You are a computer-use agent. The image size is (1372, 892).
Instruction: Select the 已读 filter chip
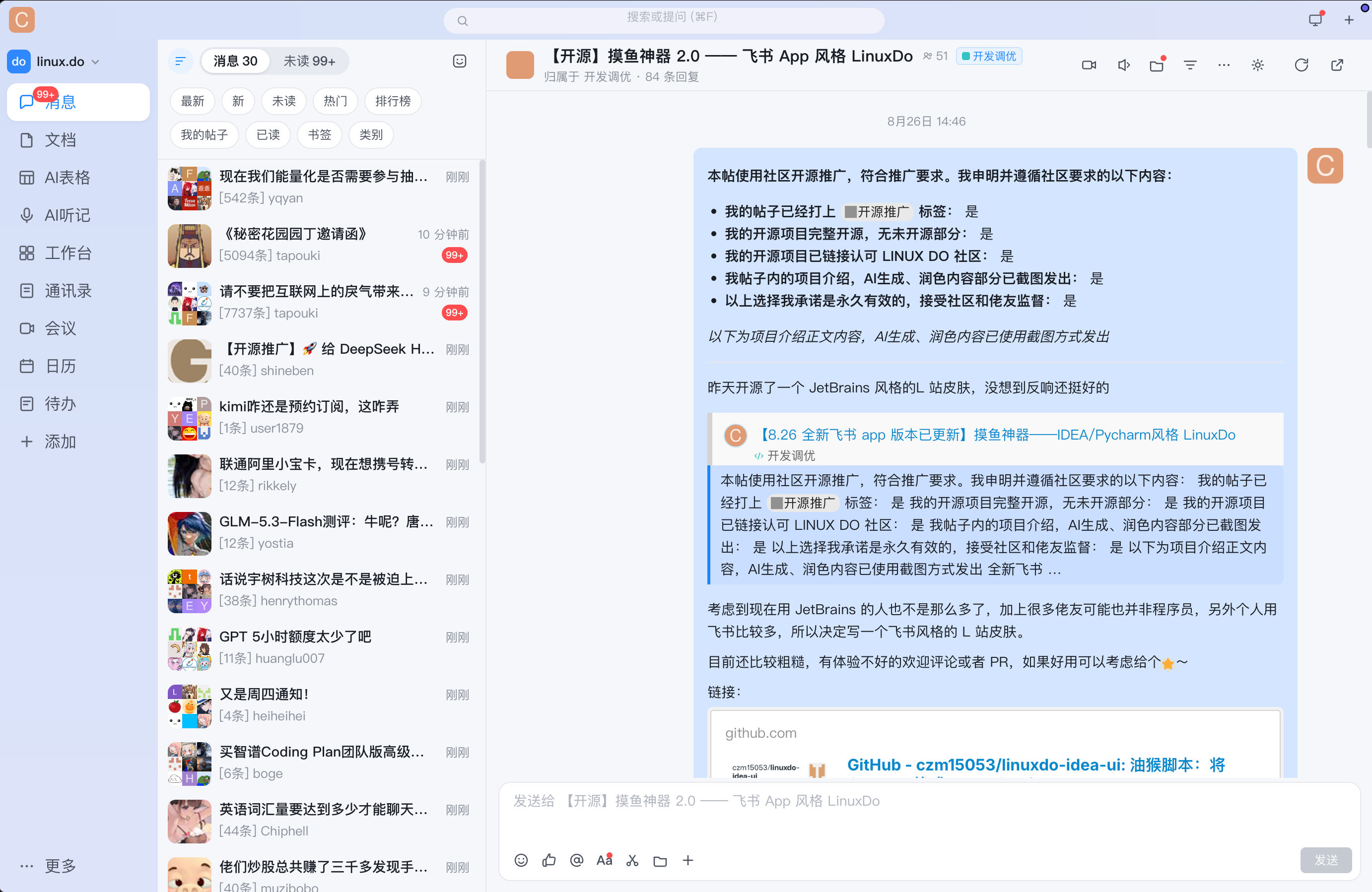tap(268, 135)
